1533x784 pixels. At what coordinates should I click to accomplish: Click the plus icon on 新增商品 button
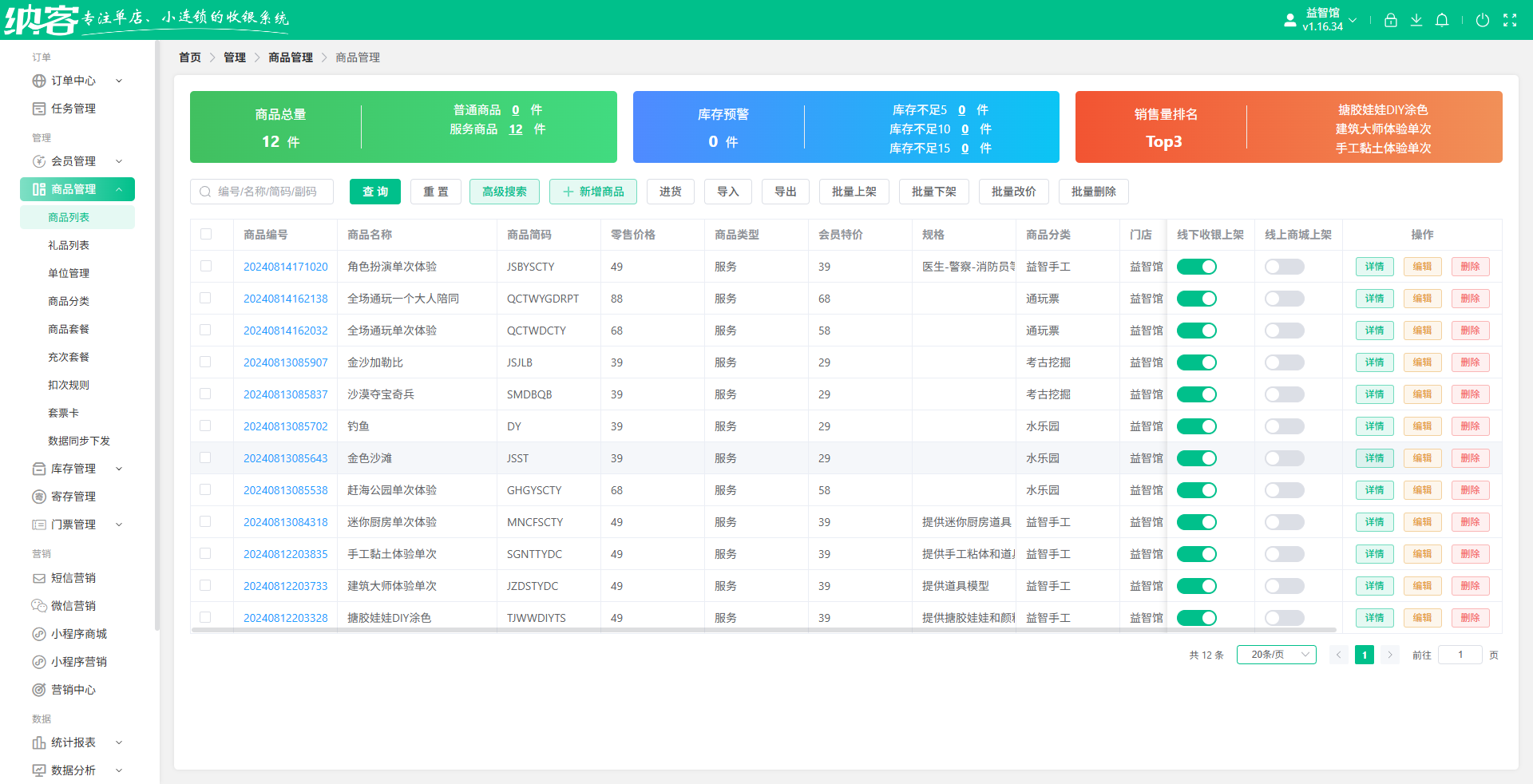click(x=568, y=192)
